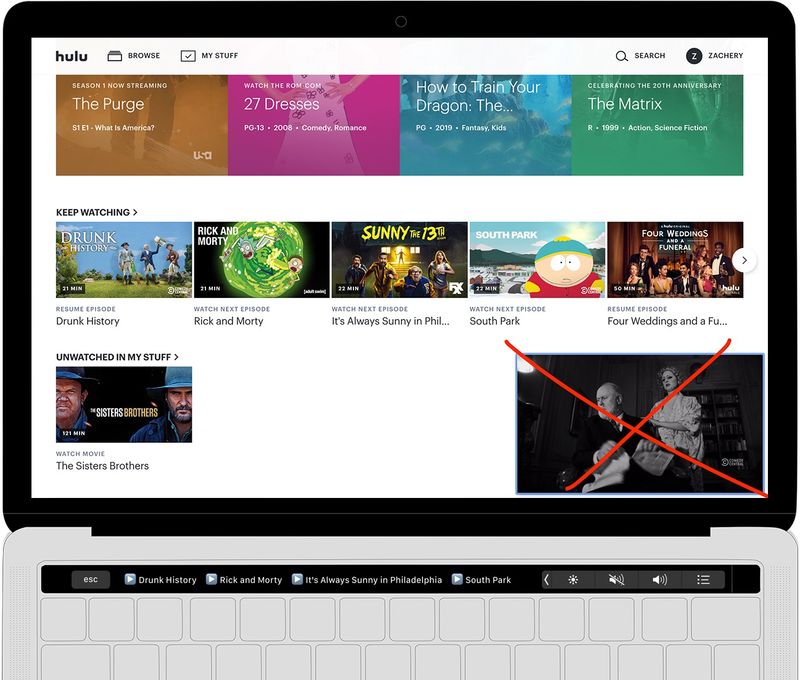Open Unwatched in My Stuff chevron
The image size is (800, 680).
176,357
